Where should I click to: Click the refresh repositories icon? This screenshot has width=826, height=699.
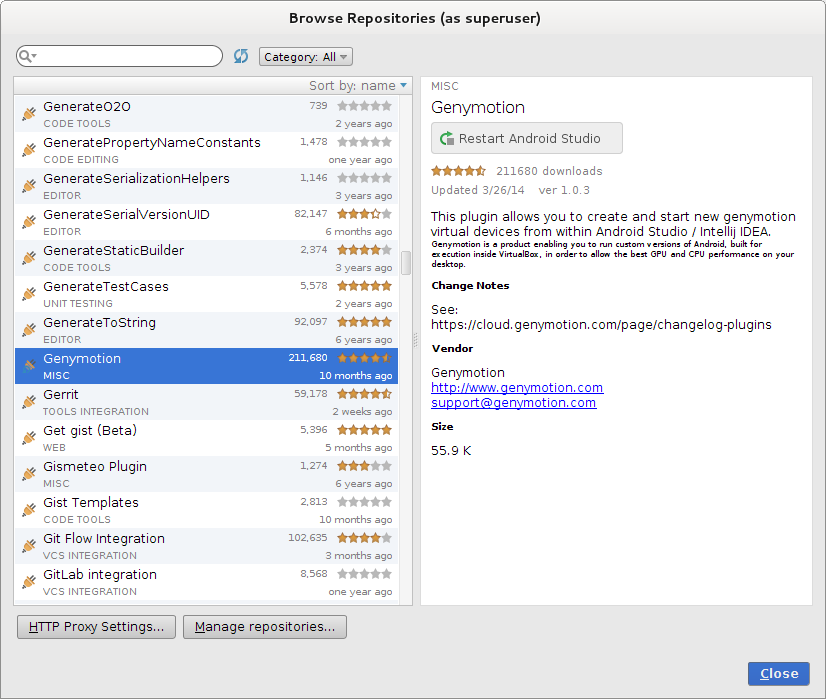(x=241, y=56)
